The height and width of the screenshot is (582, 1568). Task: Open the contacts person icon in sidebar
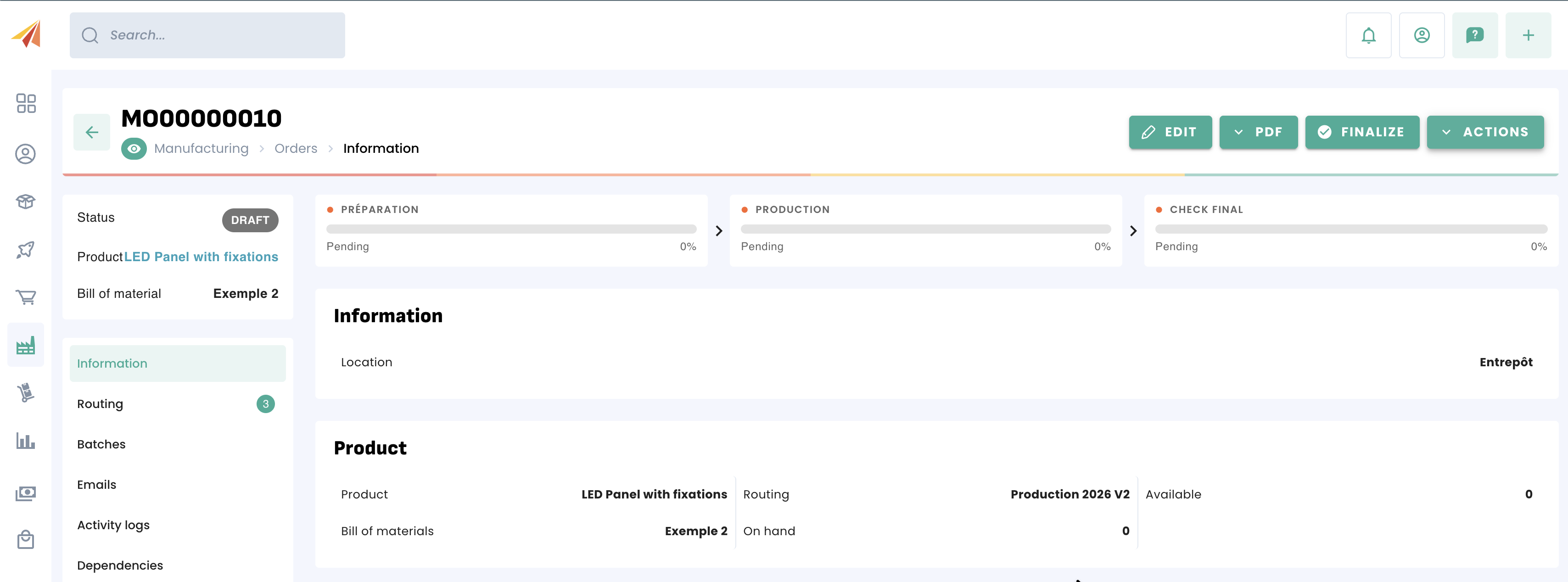(x=26, y=154)
